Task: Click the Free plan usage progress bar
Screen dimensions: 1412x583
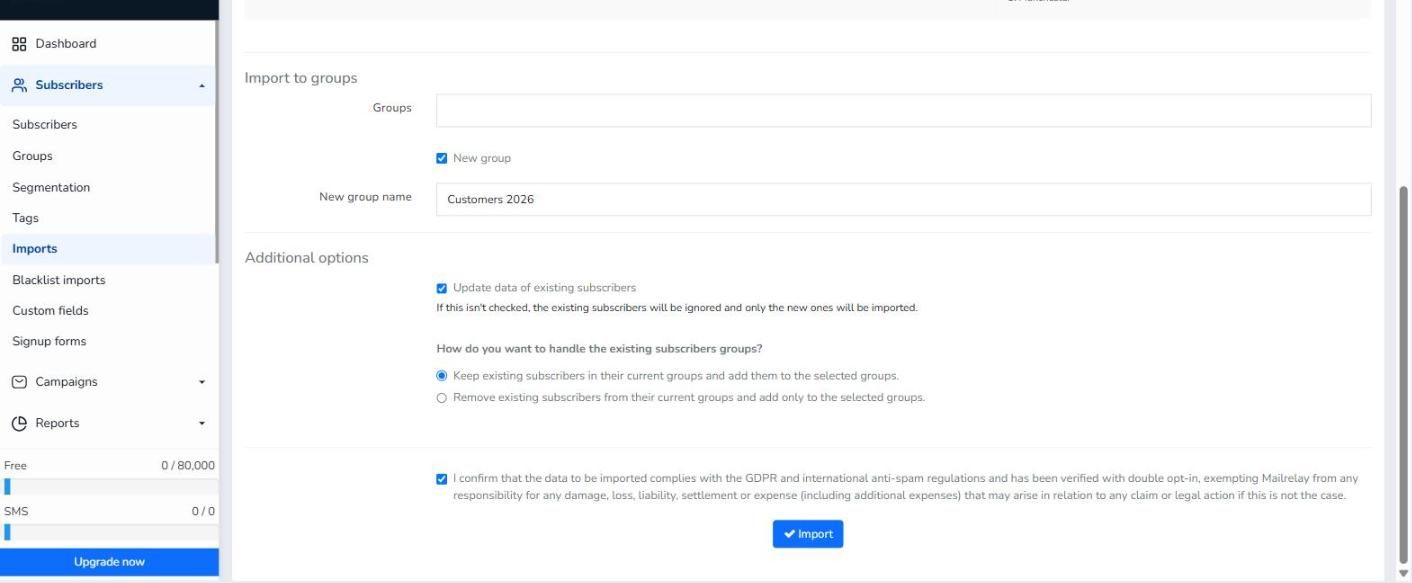Action: click(x=109, y=487)
